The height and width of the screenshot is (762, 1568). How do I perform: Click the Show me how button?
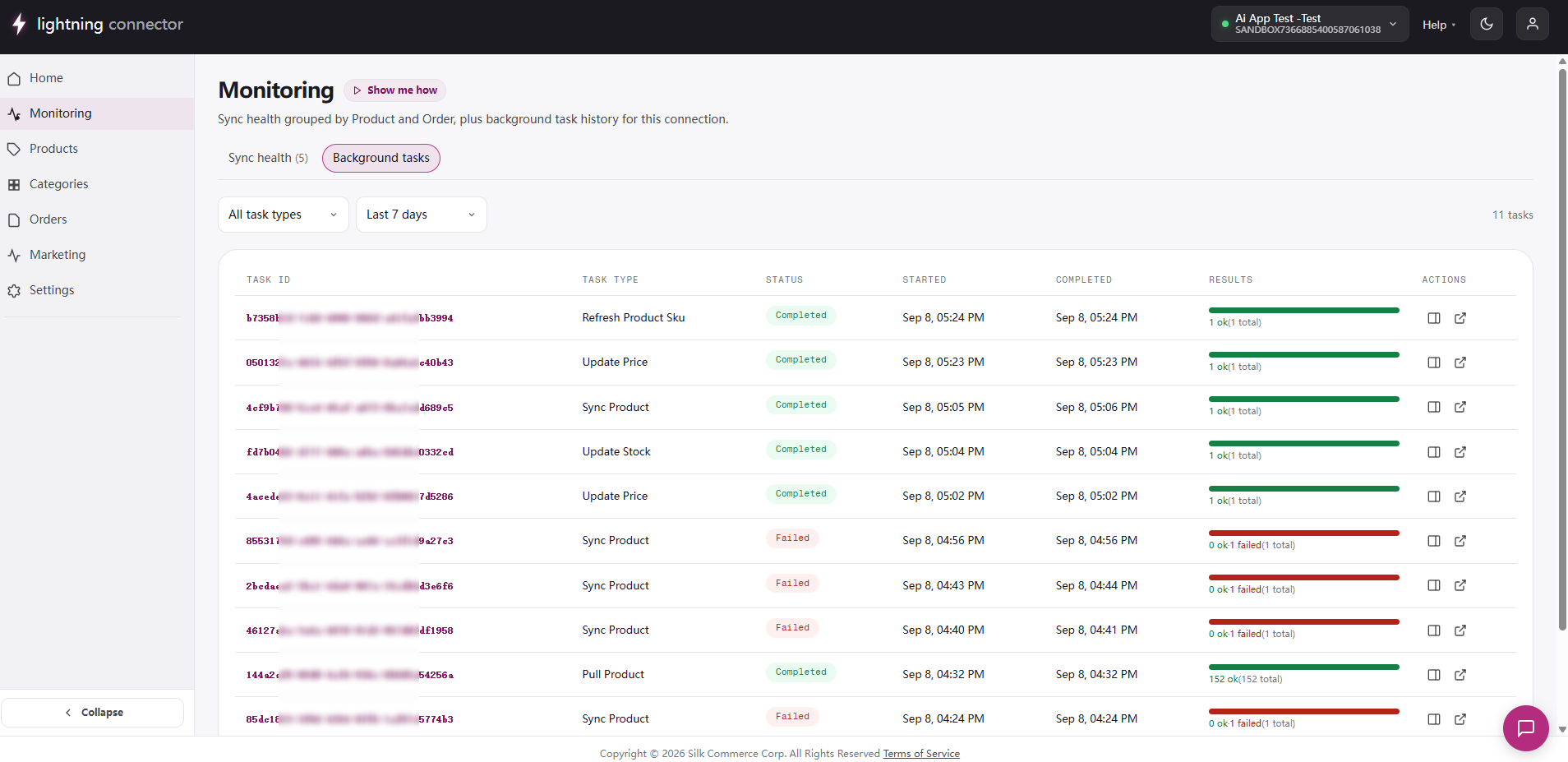tap(395, 90)
